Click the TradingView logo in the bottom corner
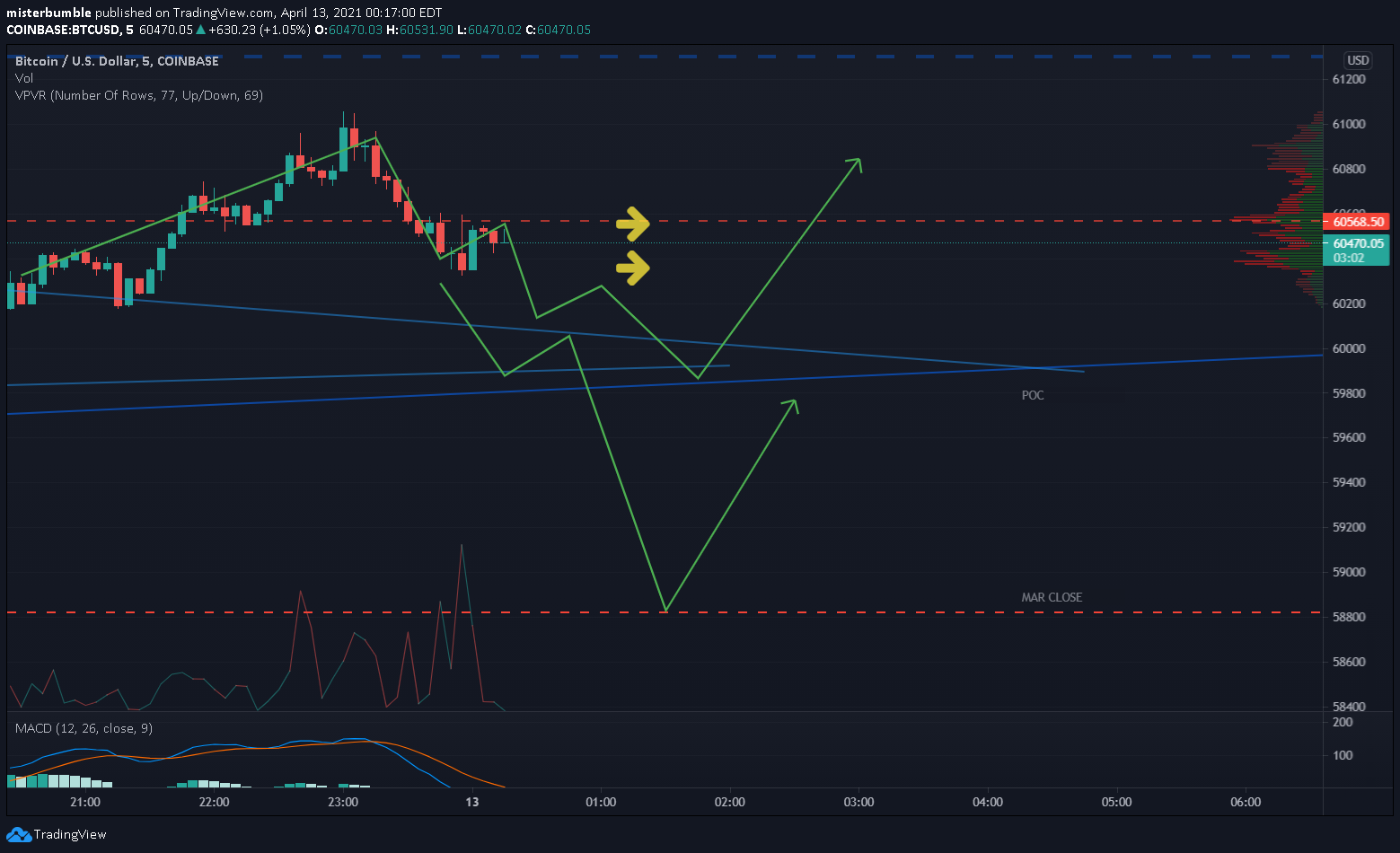The width and height of the screenshot is (1400, 853). pyautogui.click(x=57, y=834)
